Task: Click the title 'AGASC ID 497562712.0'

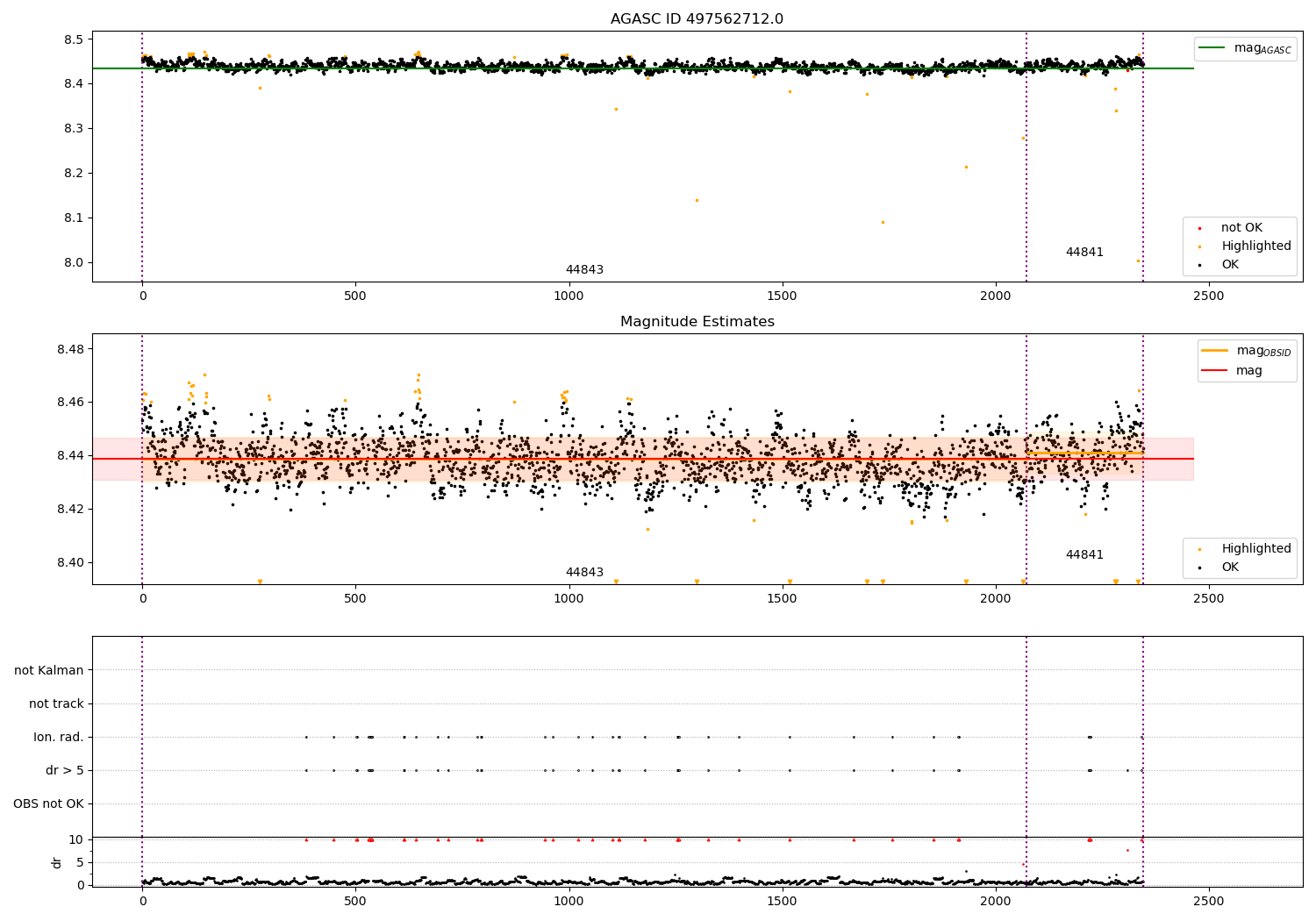Action: pos(697,19)
